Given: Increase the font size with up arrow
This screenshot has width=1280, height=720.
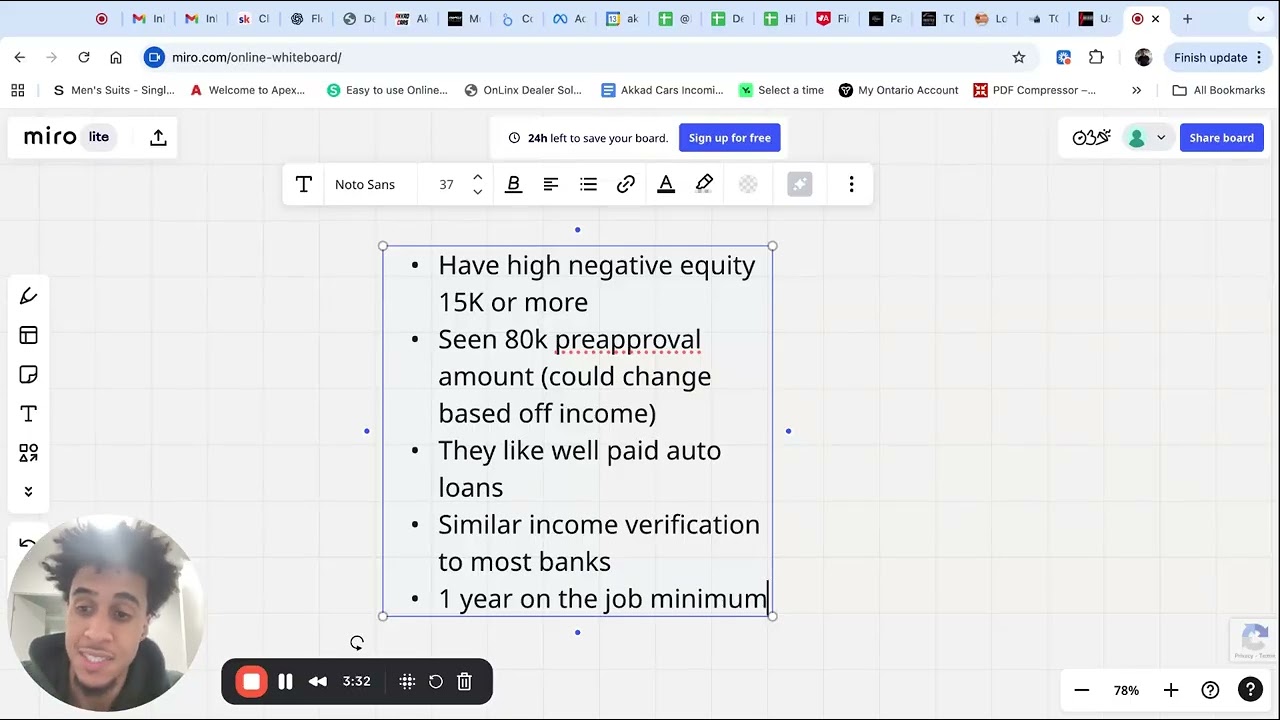Looking at the screenshot, I should 478,177.
